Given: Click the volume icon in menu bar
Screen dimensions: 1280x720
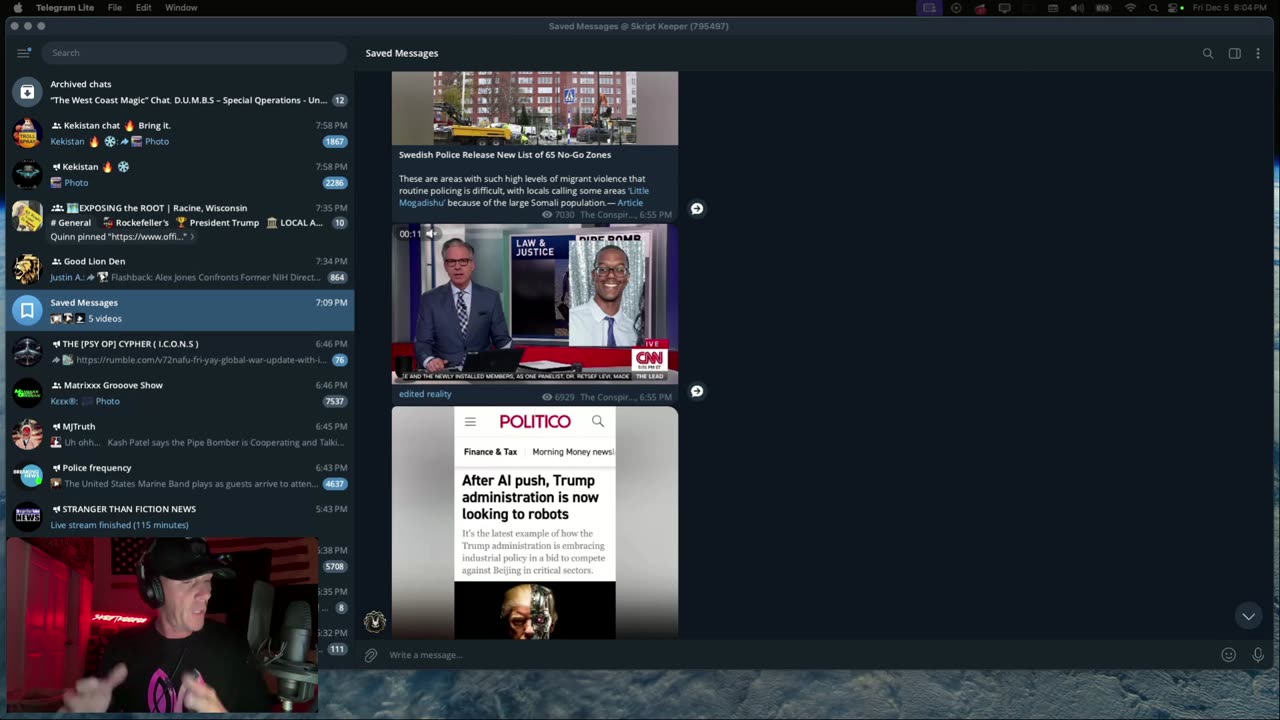Looking at the screenshot, I should (x=1077, y=8).
